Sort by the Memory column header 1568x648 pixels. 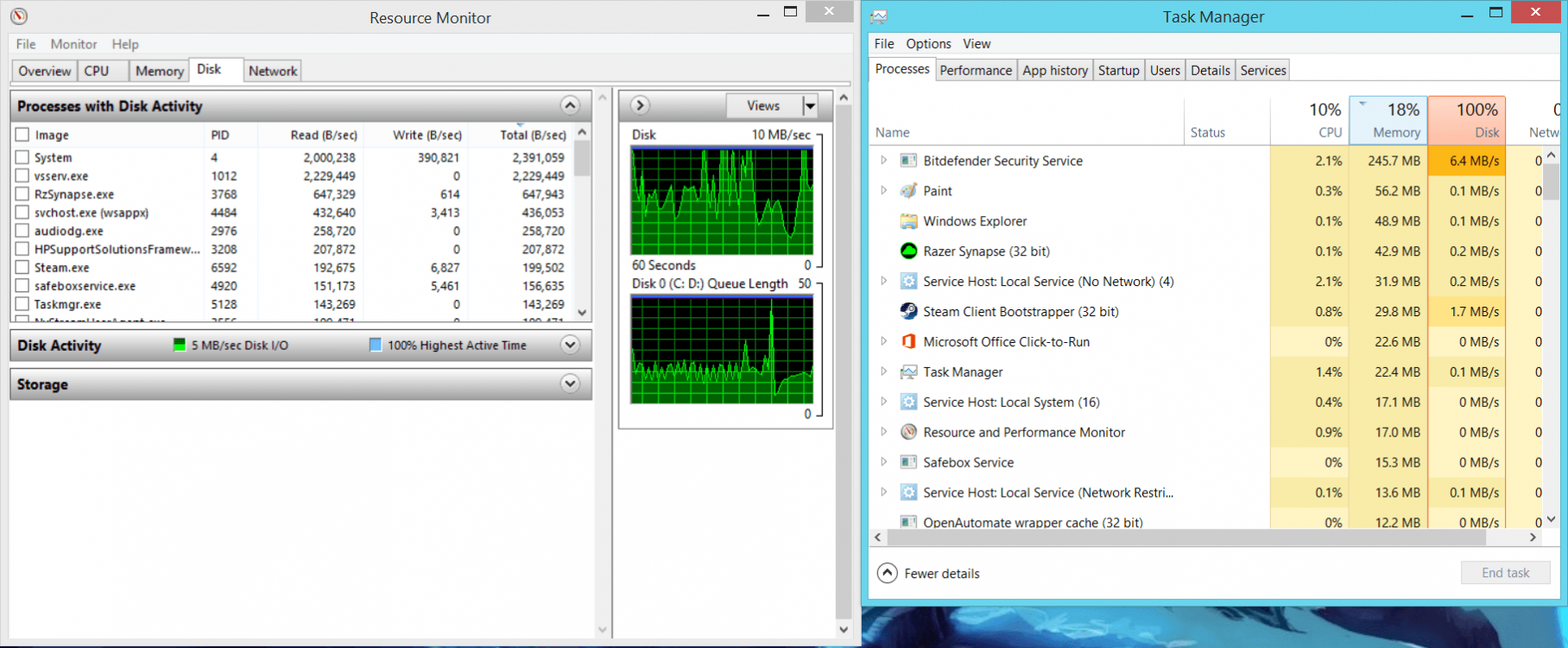click(x=1388, y=120)
